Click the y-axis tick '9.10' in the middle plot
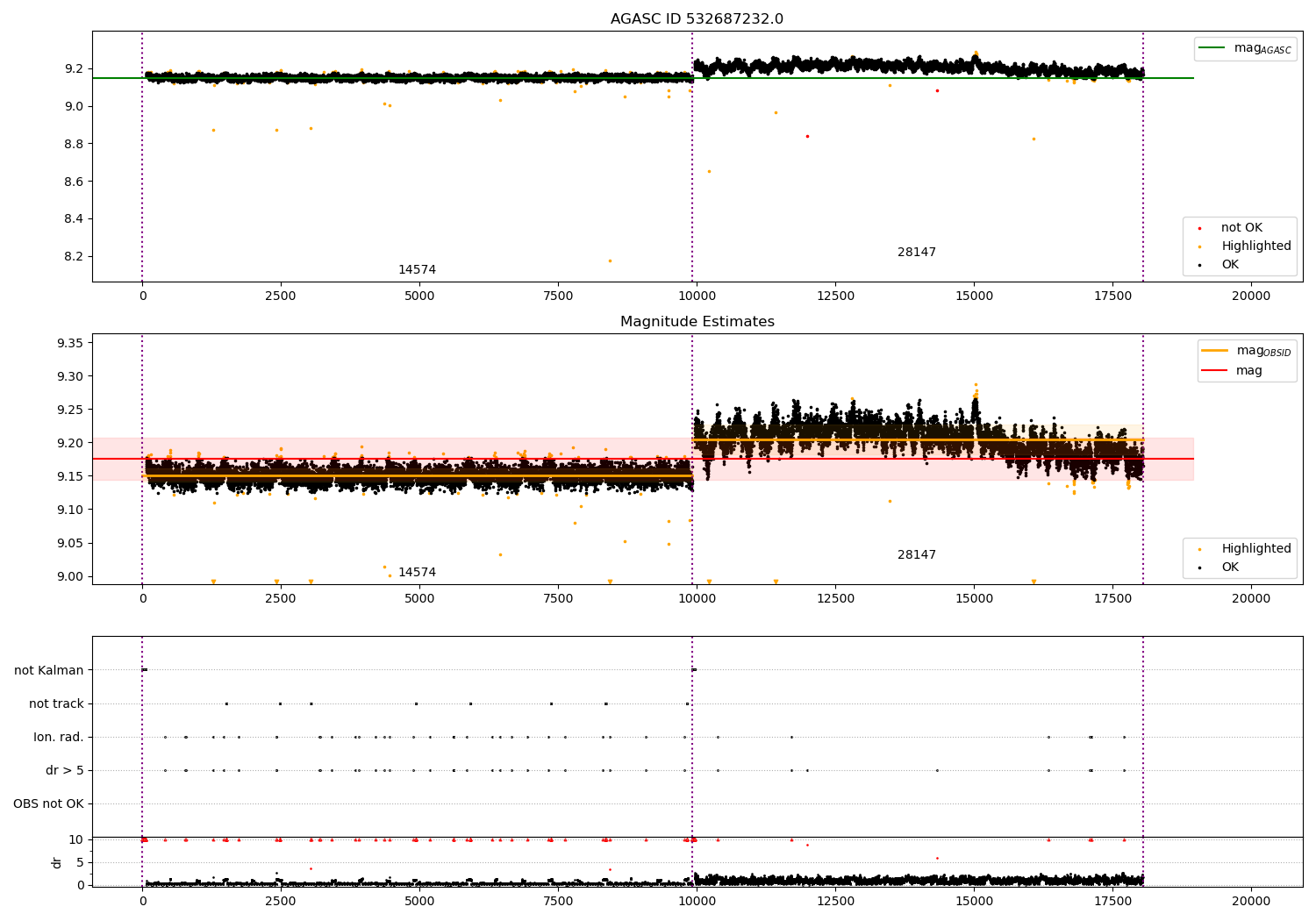This screenshot has width=1316, height=921. pyautogui.click(x=70, y=510)
